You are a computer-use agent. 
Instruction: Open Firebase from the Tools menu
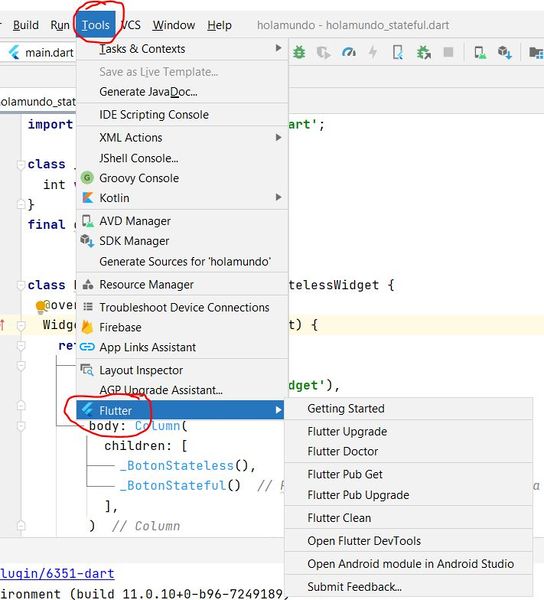coord(182,327)
